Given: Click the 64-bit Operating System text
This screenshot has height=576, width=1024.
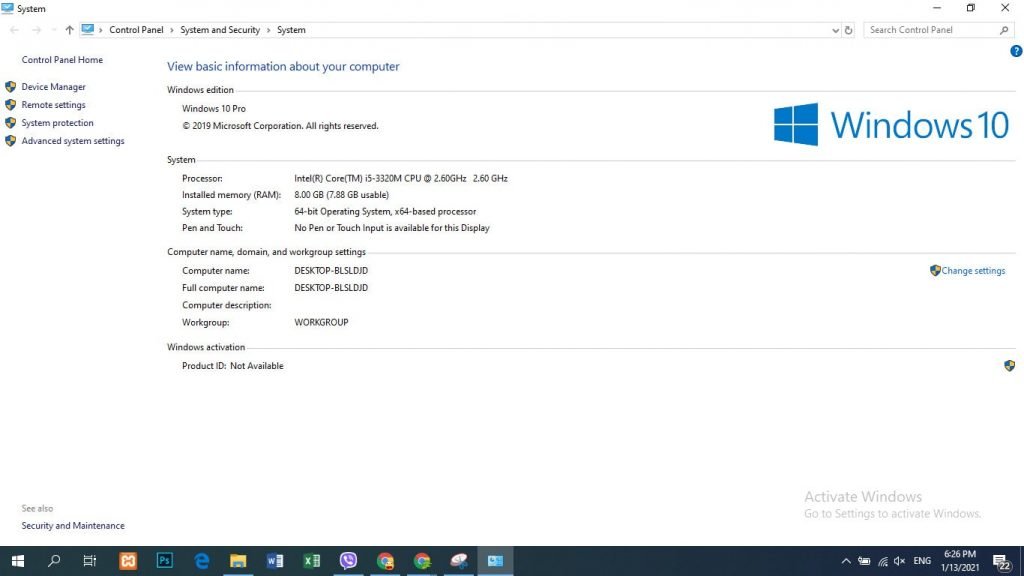Looking at the screenshot, I should coord(385,212).
